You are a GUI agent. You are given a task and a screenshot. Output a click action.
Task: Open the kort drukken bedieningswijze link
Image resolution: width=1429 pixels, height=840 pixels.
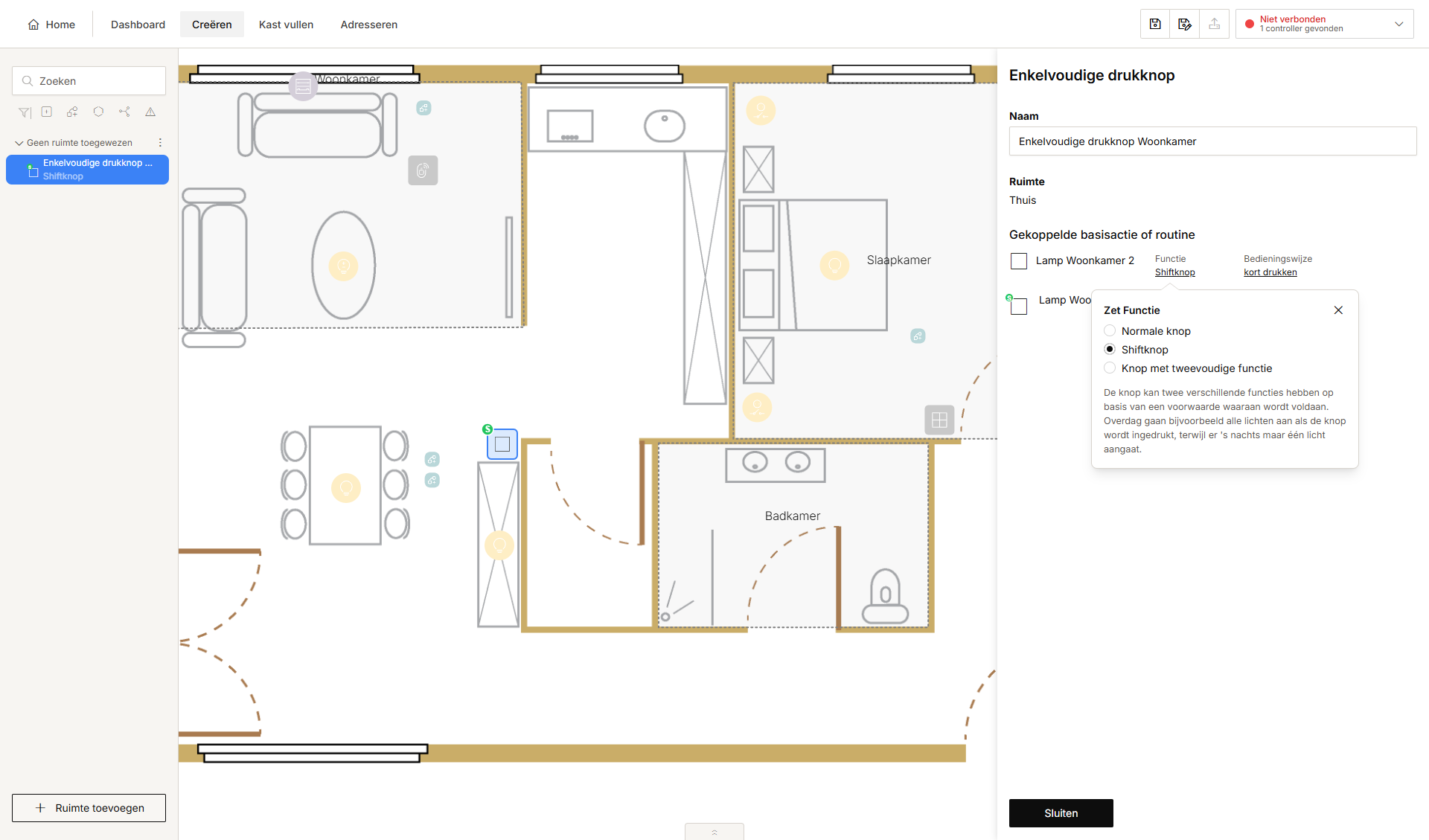coord(1270,272)
